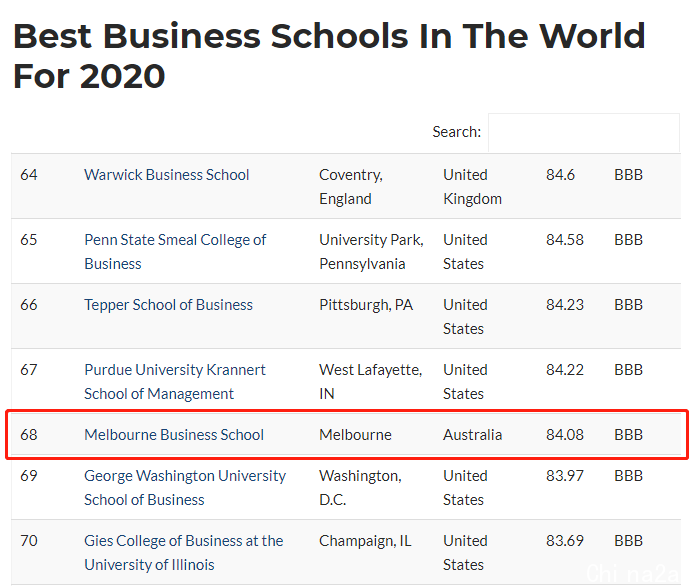Click the Australia country cell
Image resolution: width=697 pixels, height=586 pixels.
pyautogui.click(x=473, y=434)
